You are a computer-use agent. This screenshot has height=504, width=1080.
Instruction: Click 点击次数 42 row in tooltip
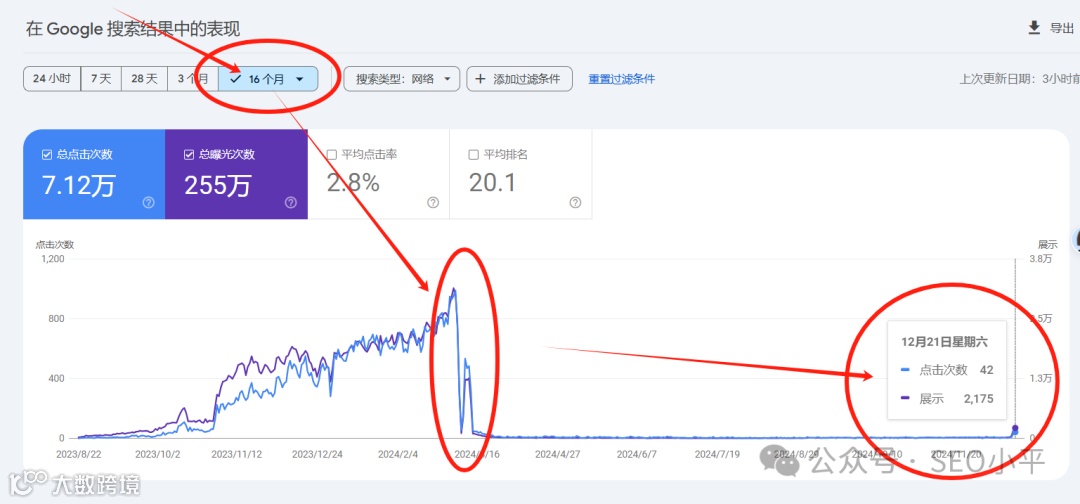point(947,370)
